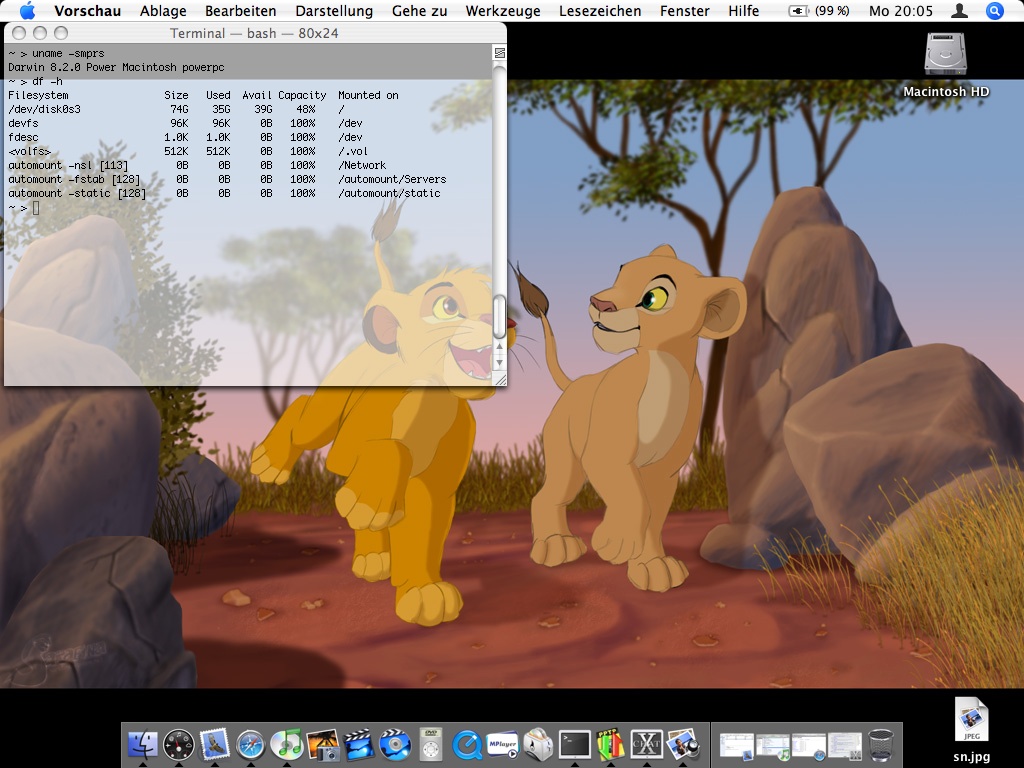The height and width of the screenshot is (768, 1024).
Task: Open the Werkzeuge menu
Action: (502, 11)
